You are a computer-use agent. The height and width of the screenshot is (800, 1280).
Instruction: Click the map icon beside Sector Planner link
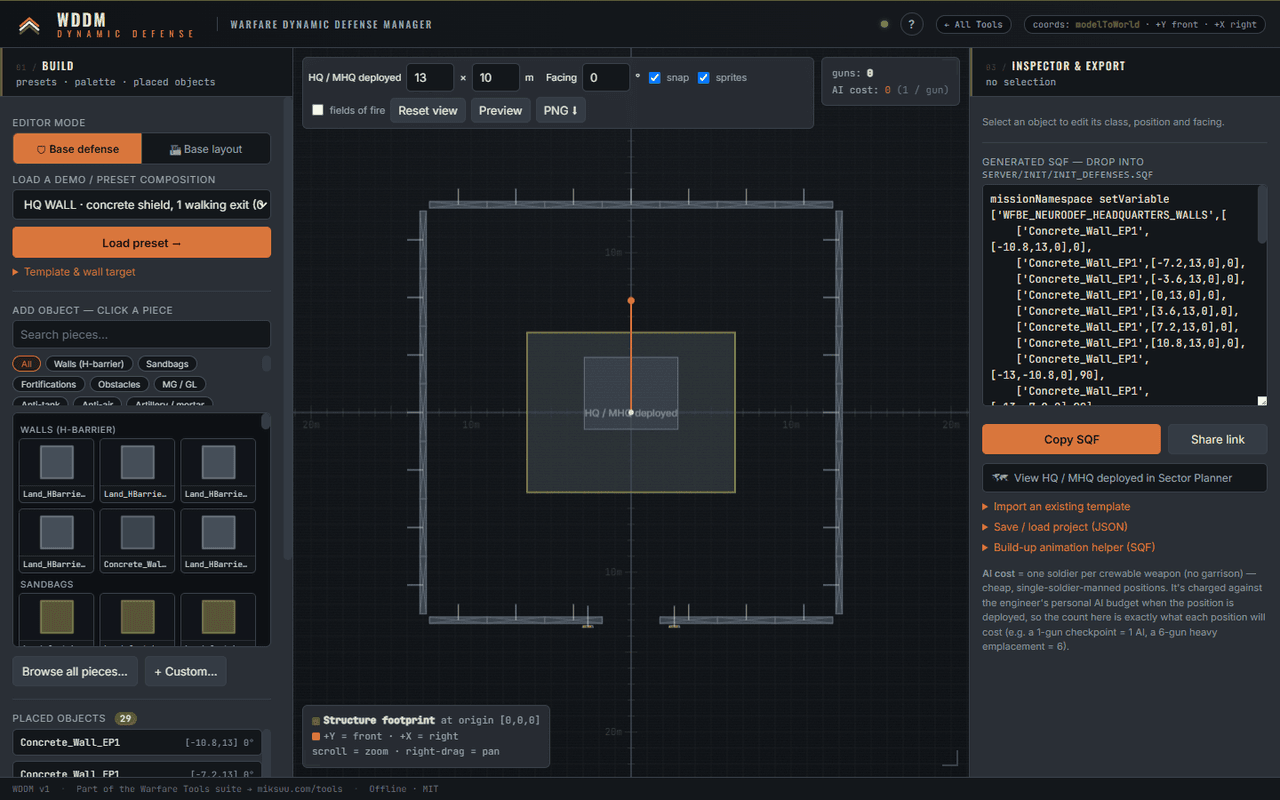tap(999, 478)
